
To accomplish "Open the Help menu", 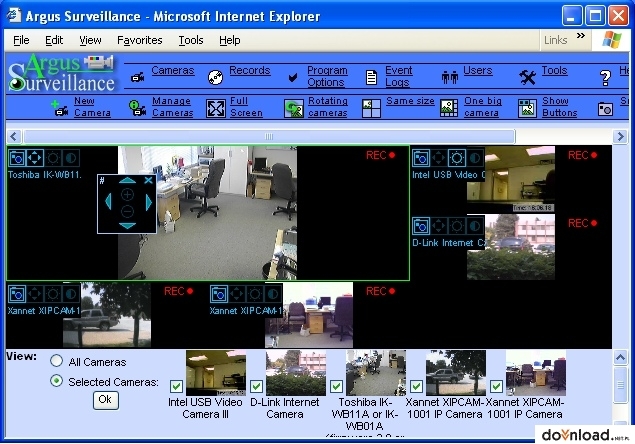I will click(x=230, y=40).
